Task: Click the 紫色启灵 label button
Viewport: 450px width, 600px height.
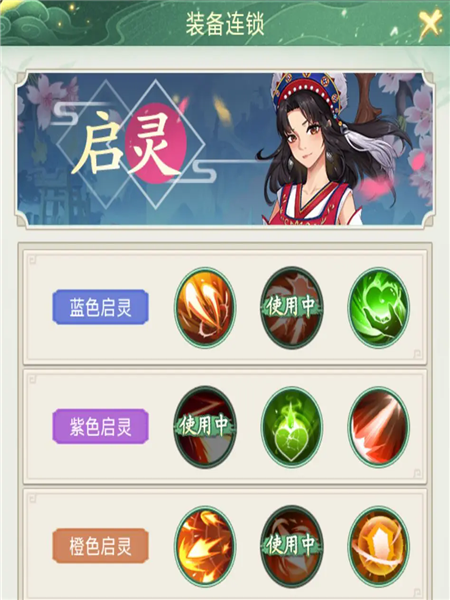Action: [x=100, y=426]
